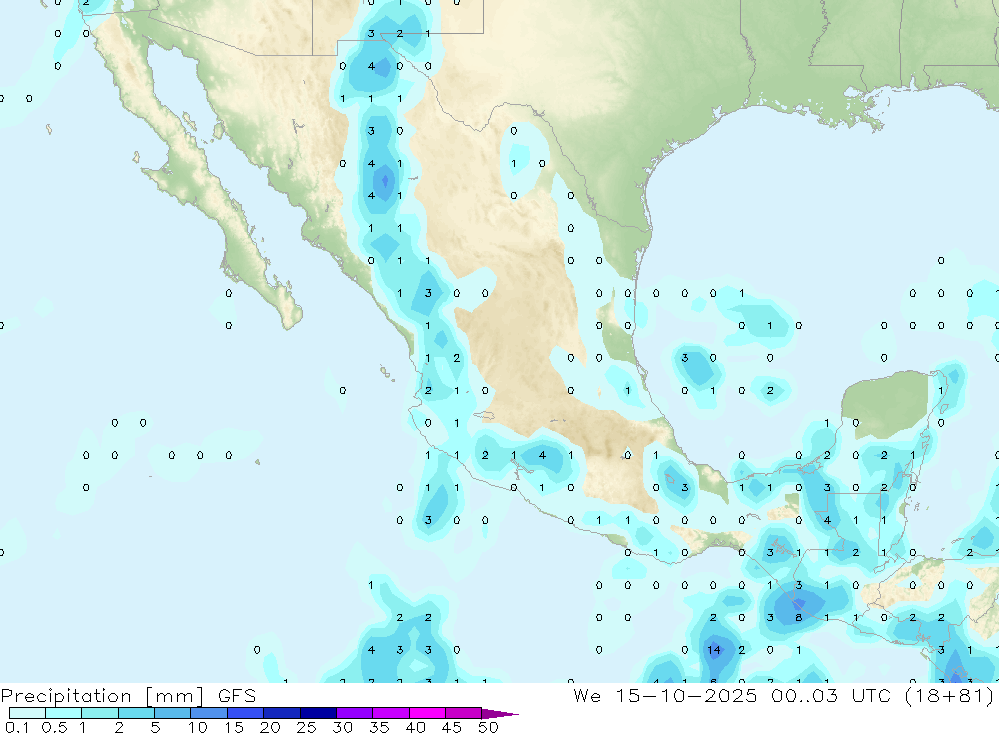
Task: Click the "[mm]" unit label
Action: coord(175,696)
